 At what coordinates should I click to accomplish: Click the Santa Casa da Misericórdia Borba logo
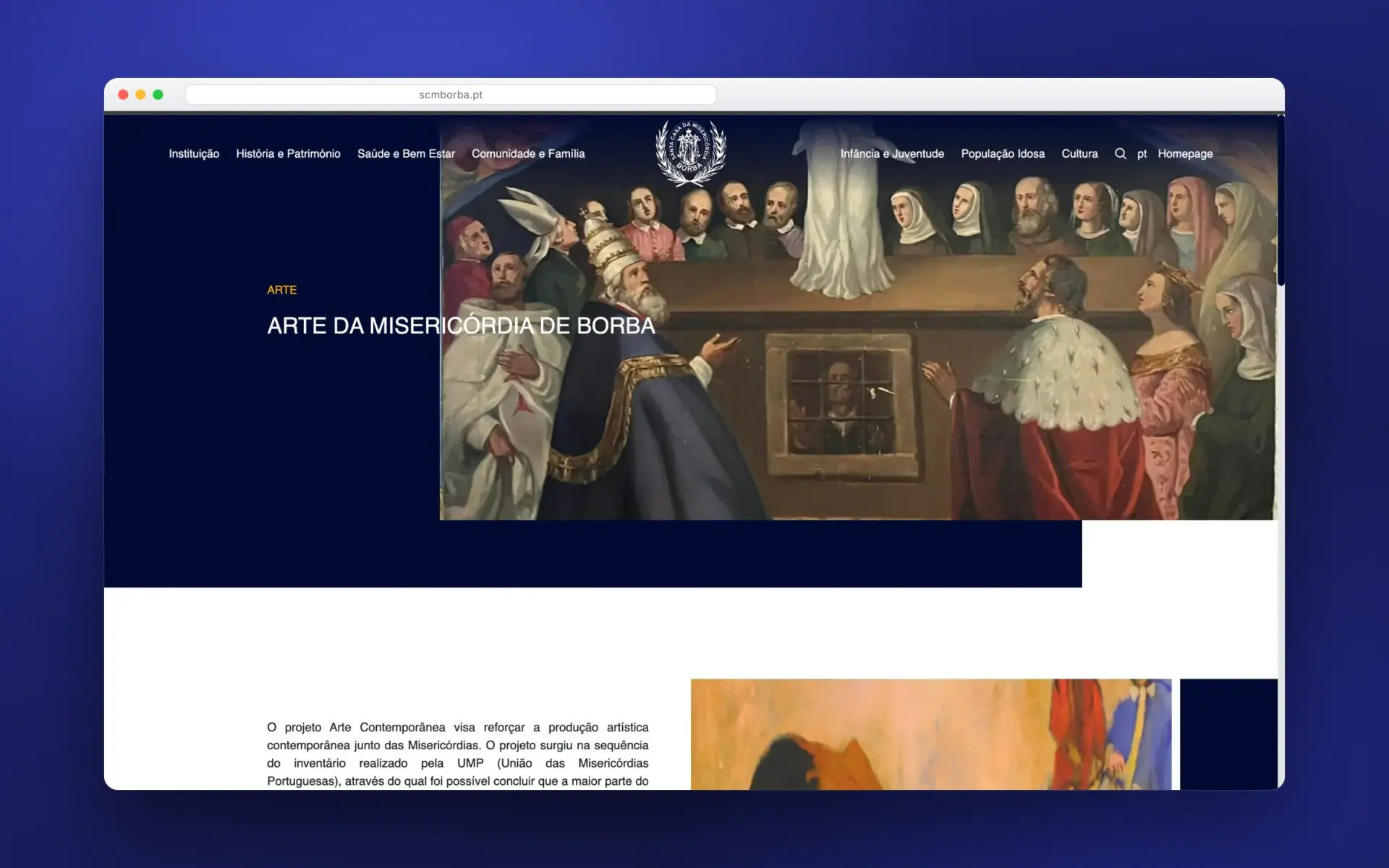point(691,153)
